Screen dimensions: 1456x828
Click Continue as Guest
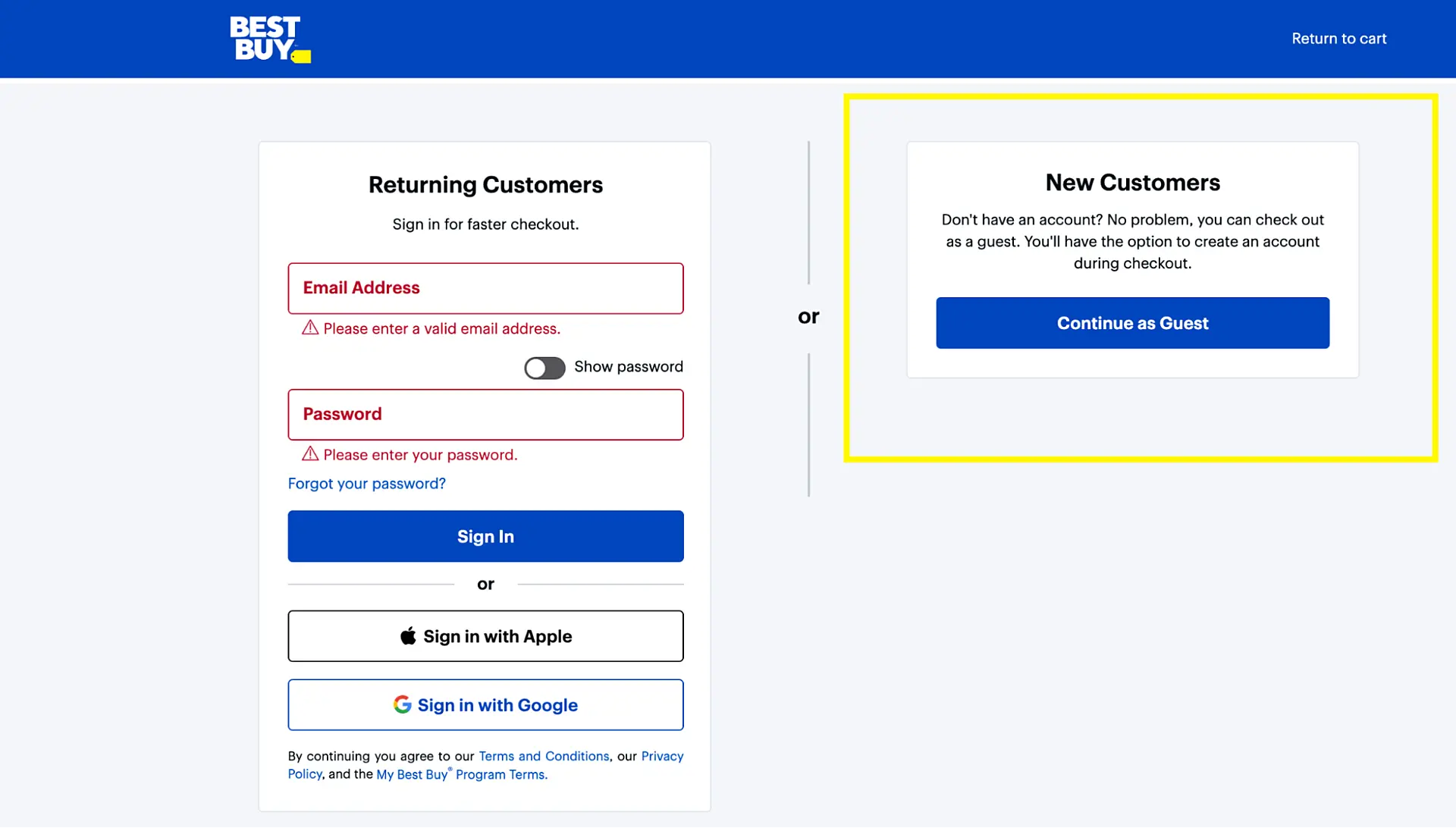1132,323
